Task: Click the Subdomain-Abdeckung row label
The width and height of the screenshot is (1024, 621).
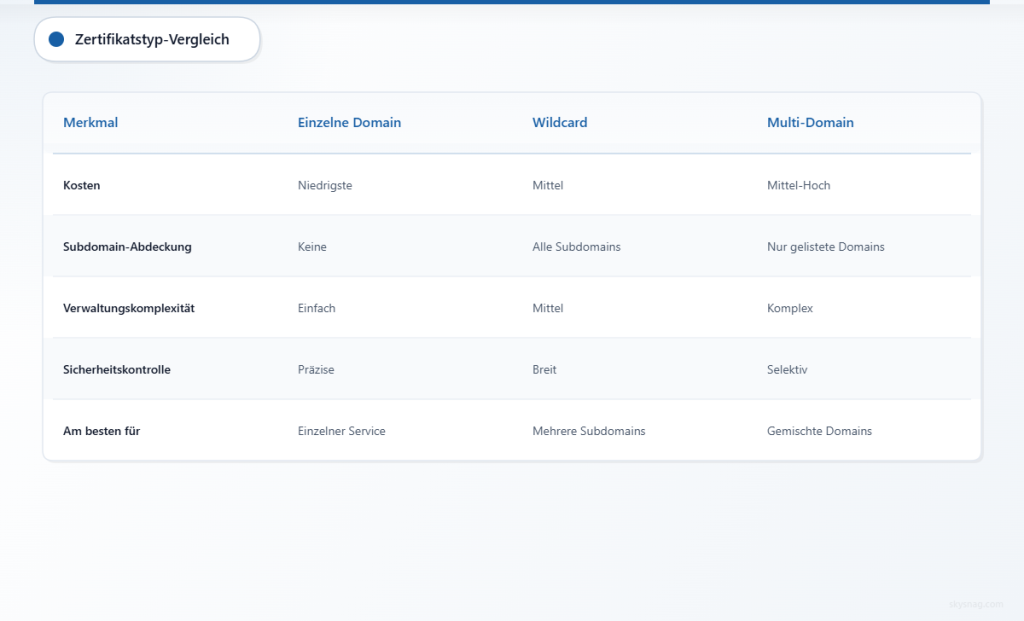Action: coord(127,247)
